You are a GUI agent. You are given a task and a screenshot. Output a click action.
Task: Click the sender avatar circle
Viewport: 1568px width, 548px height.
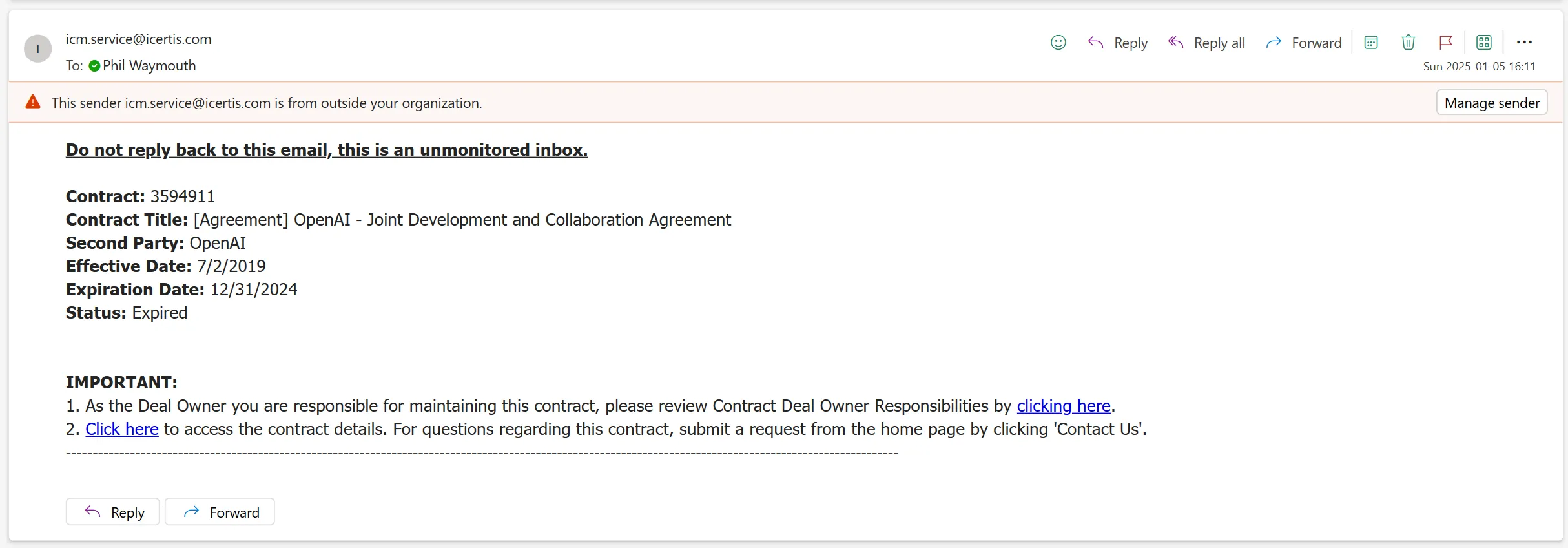click(x=37, y=49)
